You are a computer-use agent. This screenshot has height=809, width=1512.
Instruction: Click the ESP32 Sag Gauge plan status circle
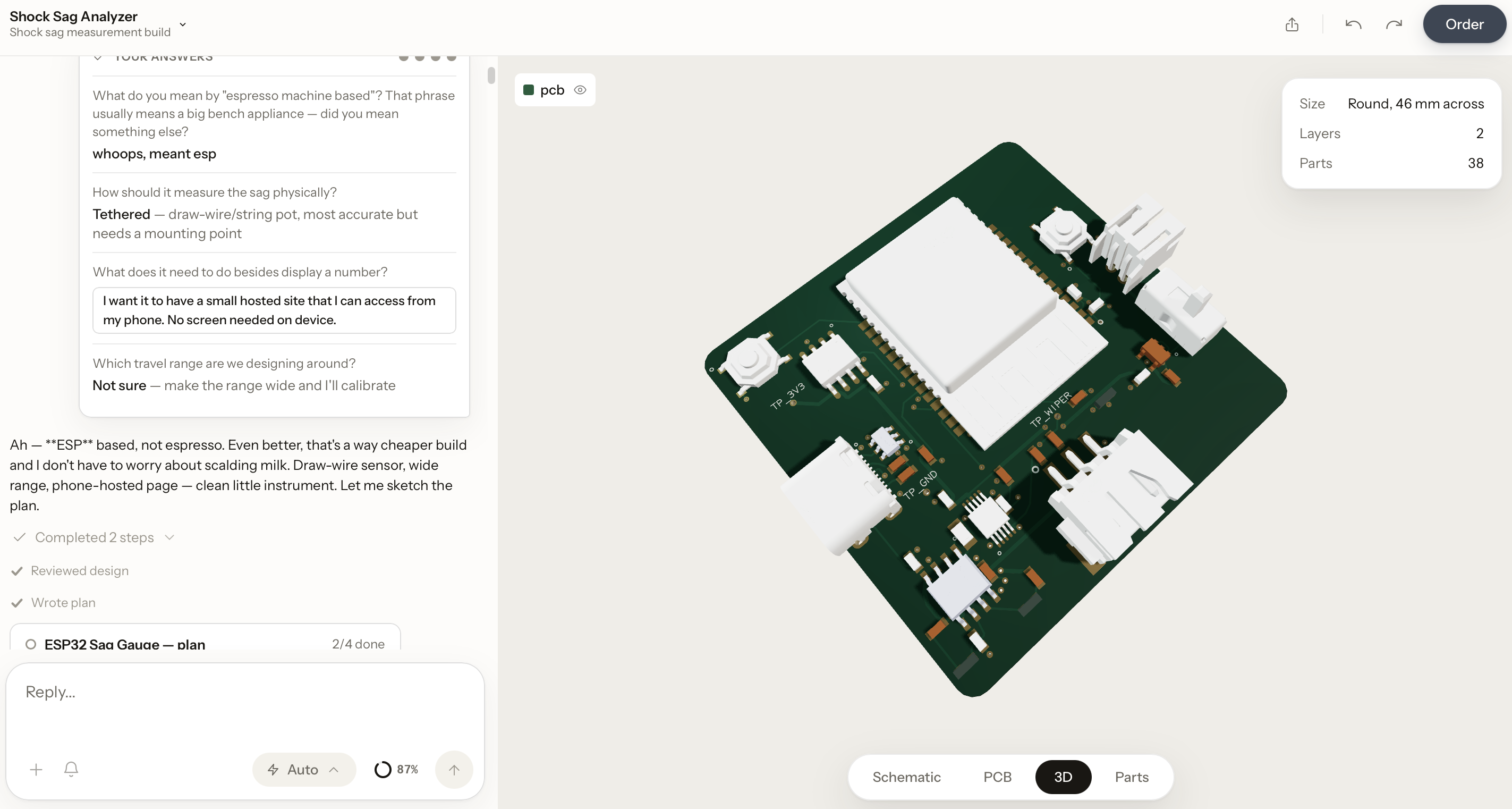(31, 644)
